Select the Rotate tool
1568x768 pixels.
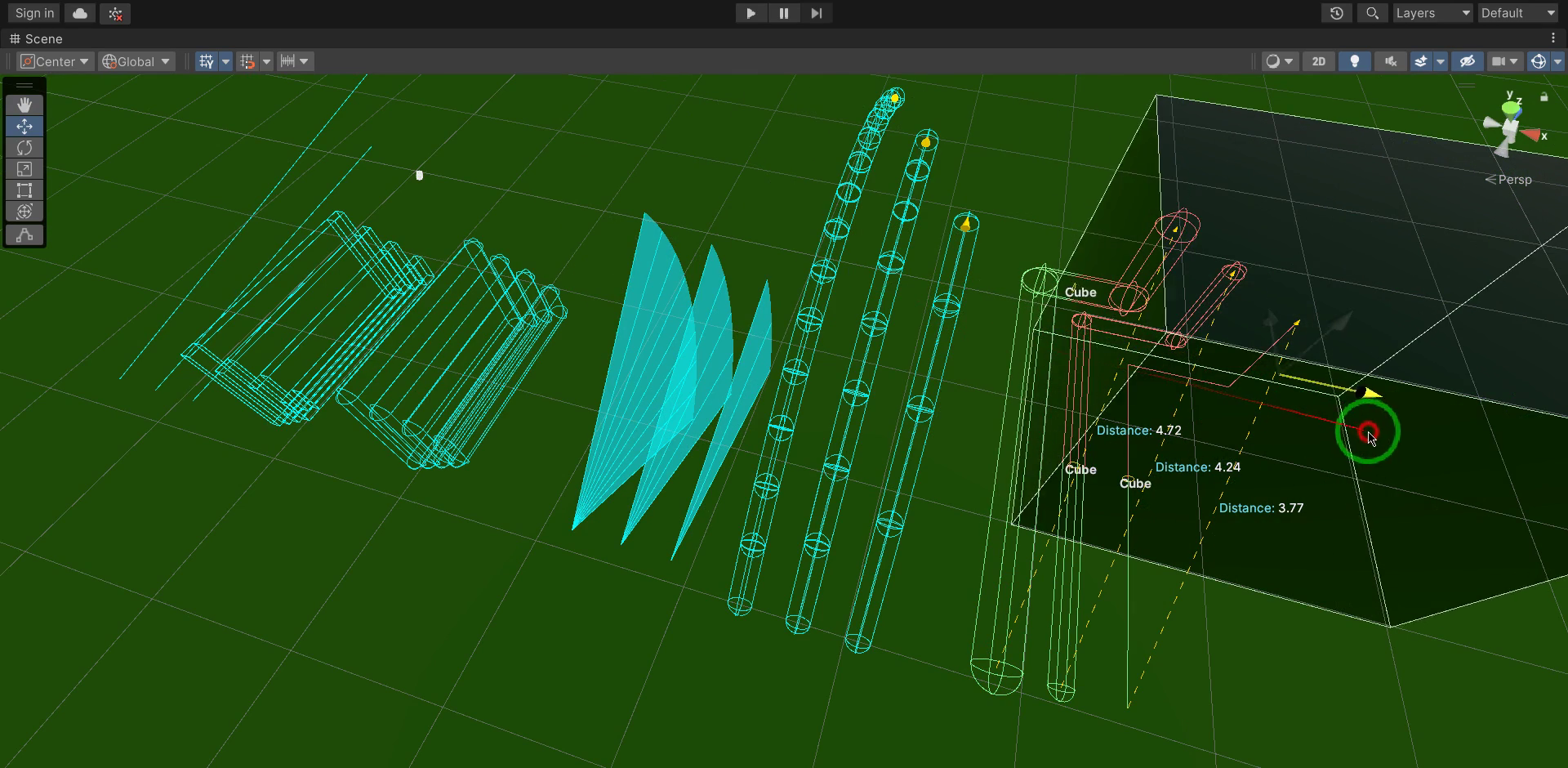pos(24,147)
